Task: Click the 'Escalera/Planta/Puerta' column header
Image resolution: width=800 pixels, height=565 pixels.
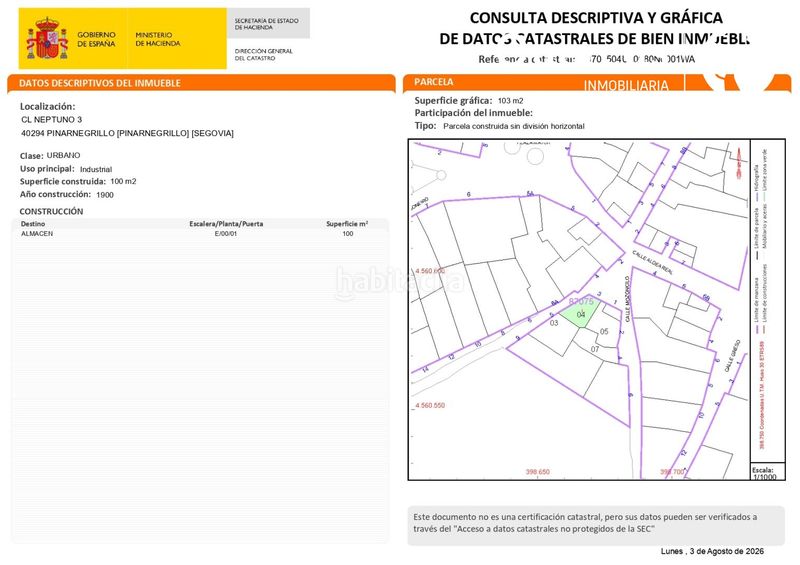Action: 226,224
